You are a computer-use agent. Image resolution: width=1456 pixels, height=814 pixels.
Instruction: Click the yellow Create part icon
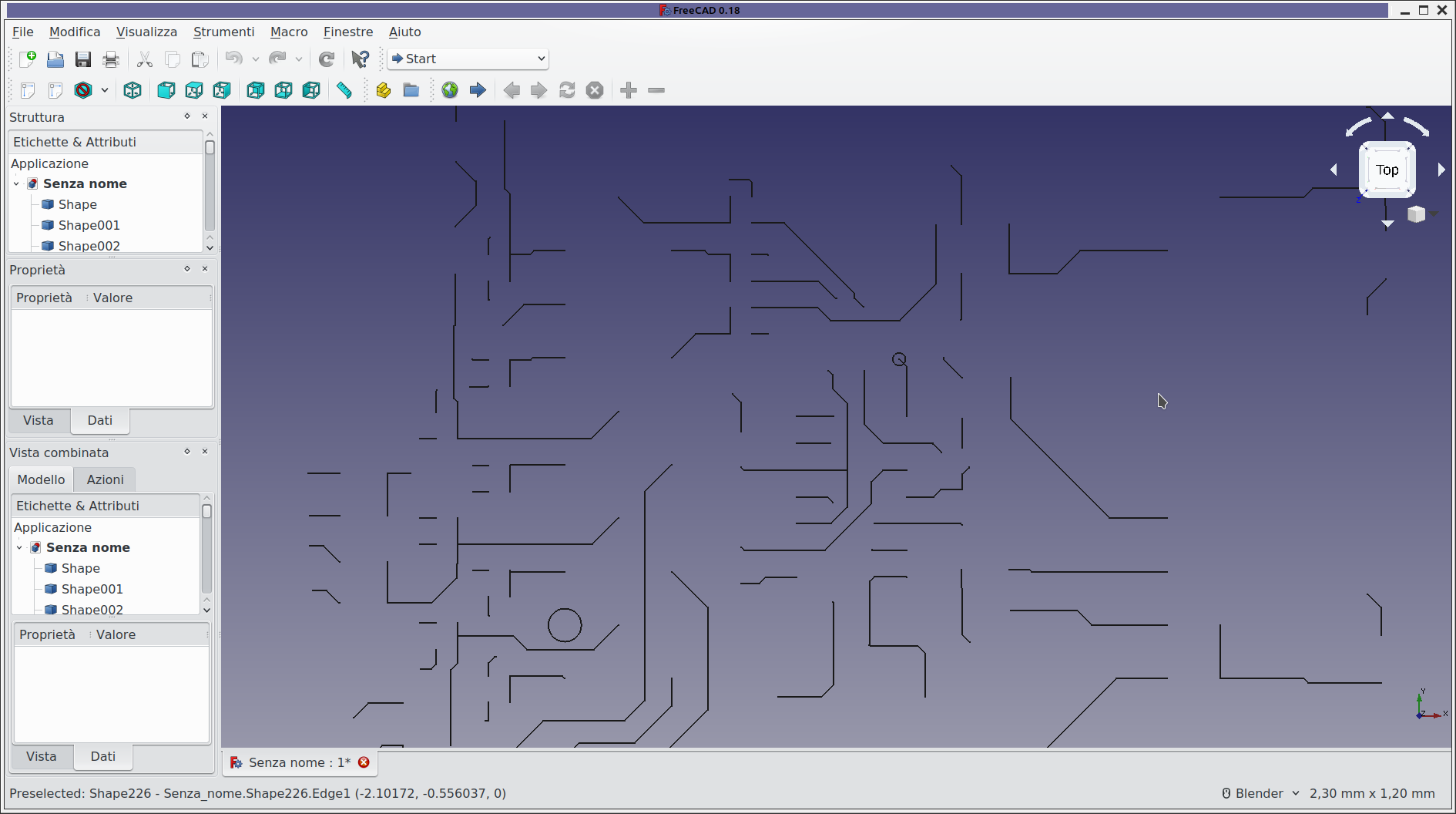pos(383,90)
